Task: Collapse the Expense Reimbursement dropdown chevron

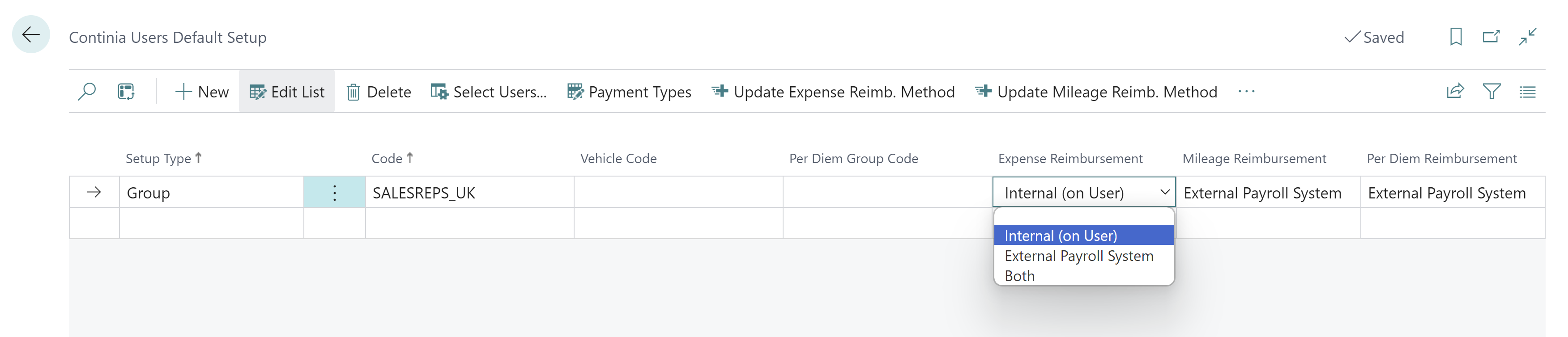Action: tap(1164, 192)
